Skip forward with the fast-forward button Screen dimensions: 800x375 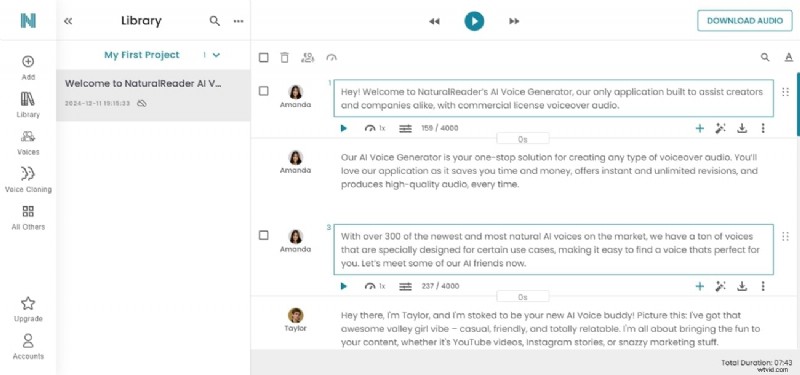[x=514, y=21]
